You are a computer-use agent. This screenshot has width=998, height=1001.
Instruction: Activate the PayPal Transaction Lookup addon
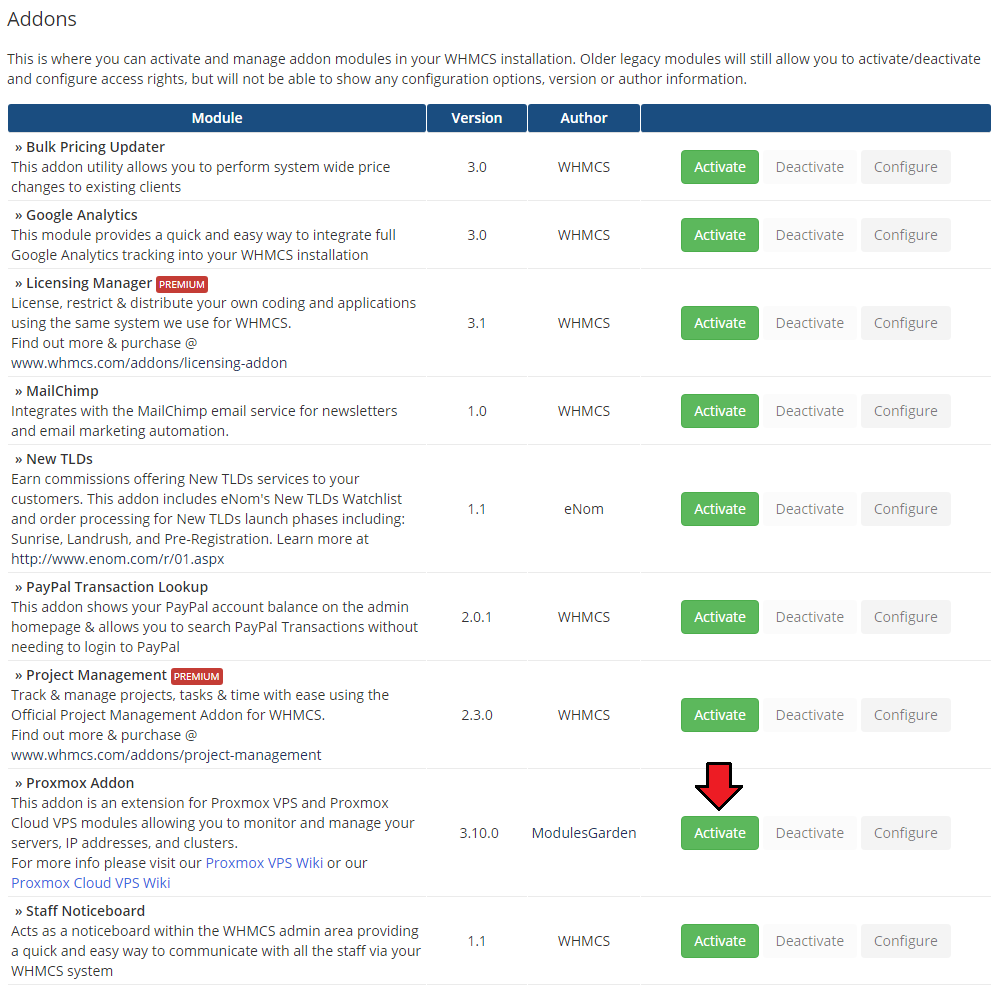719,617
